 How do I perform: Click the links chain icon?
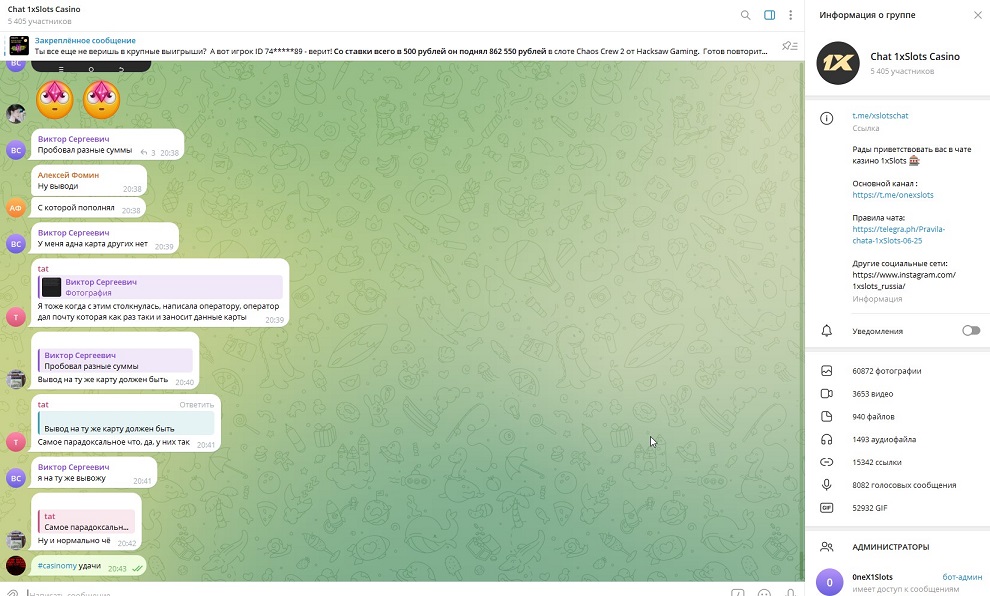tap(826, 462)
